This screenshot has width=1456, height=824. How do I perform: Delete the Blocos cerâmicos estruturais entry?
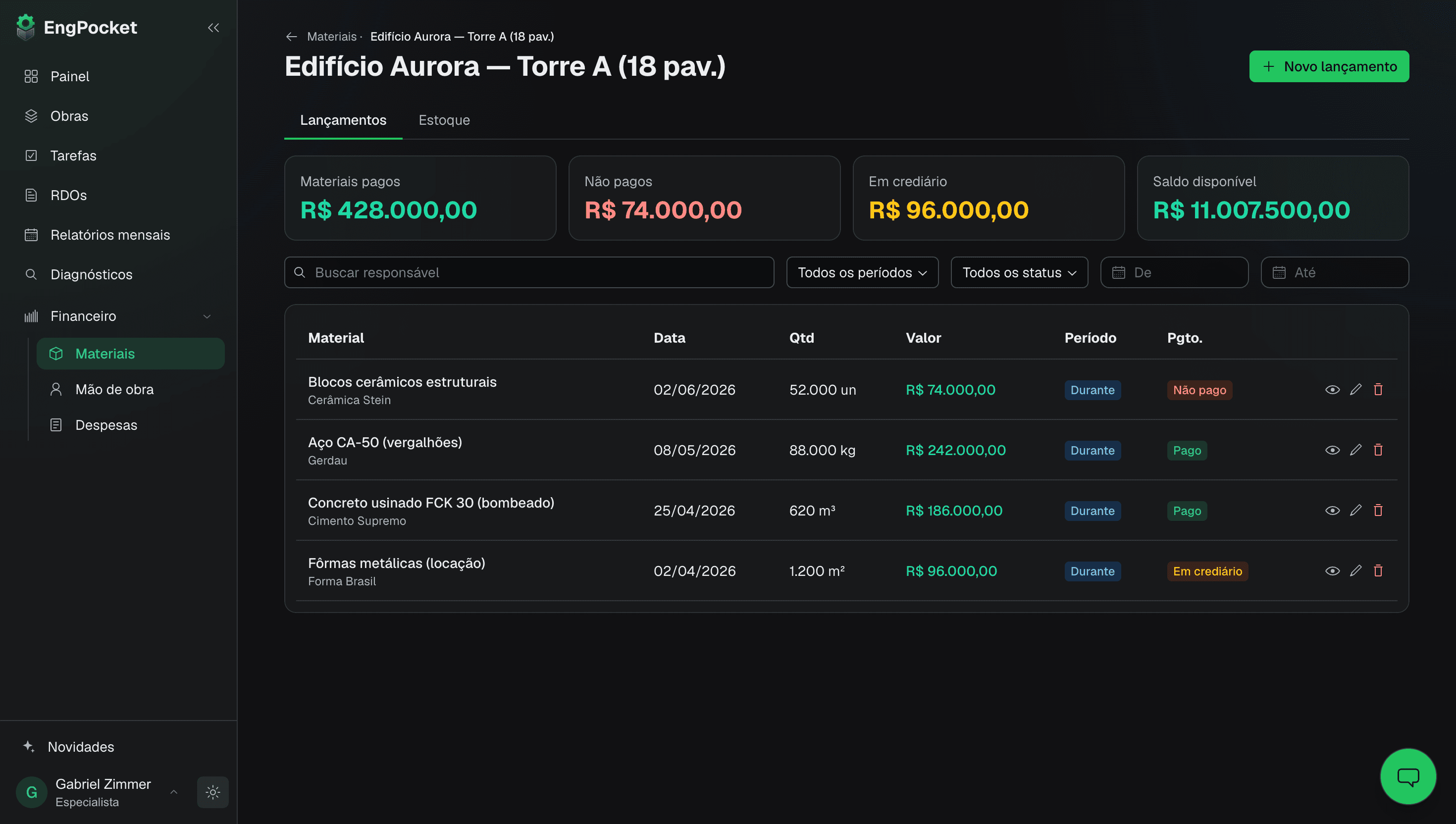tap(1378, 389)
